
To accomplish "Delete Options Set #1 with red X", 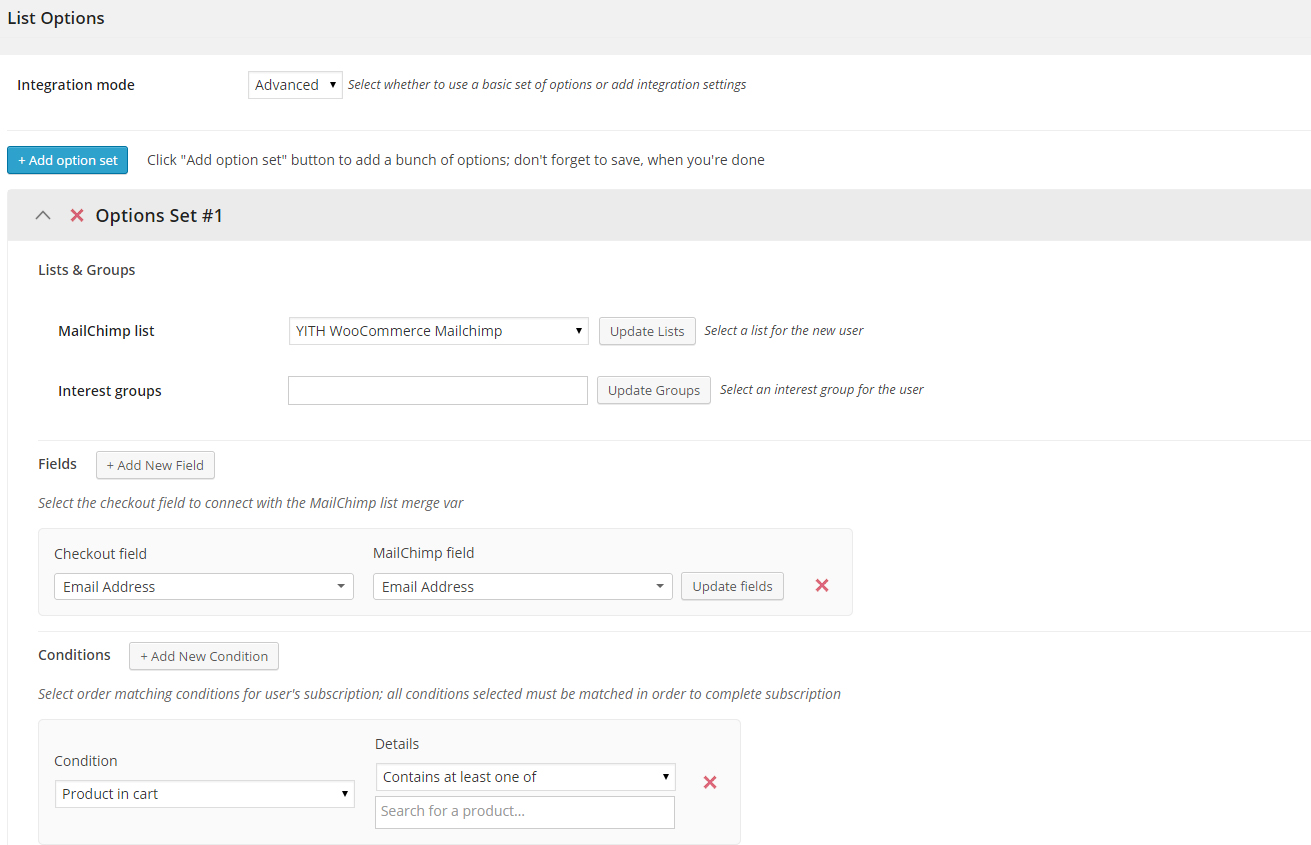I will (77, 215).
